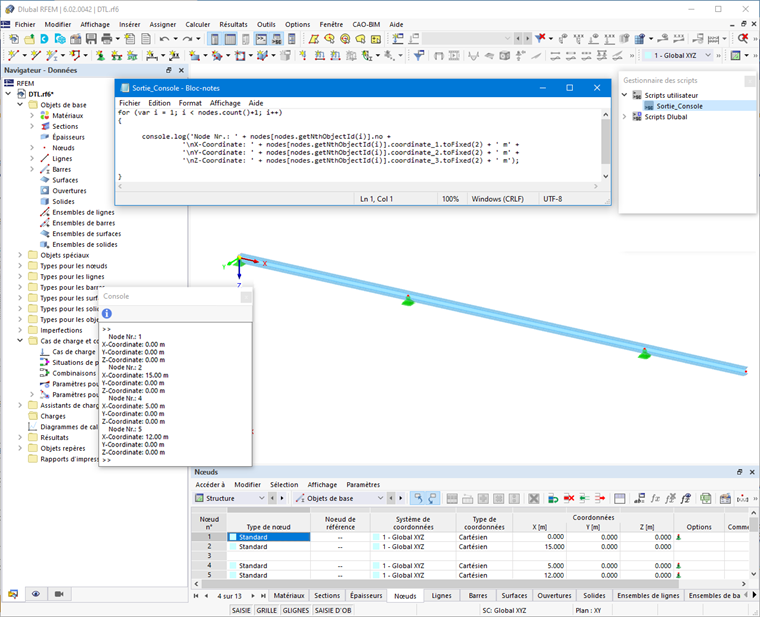Click the SAISIE D'OB status bar button
This screenshot has height=617, width=760.
tap(333, 610)
